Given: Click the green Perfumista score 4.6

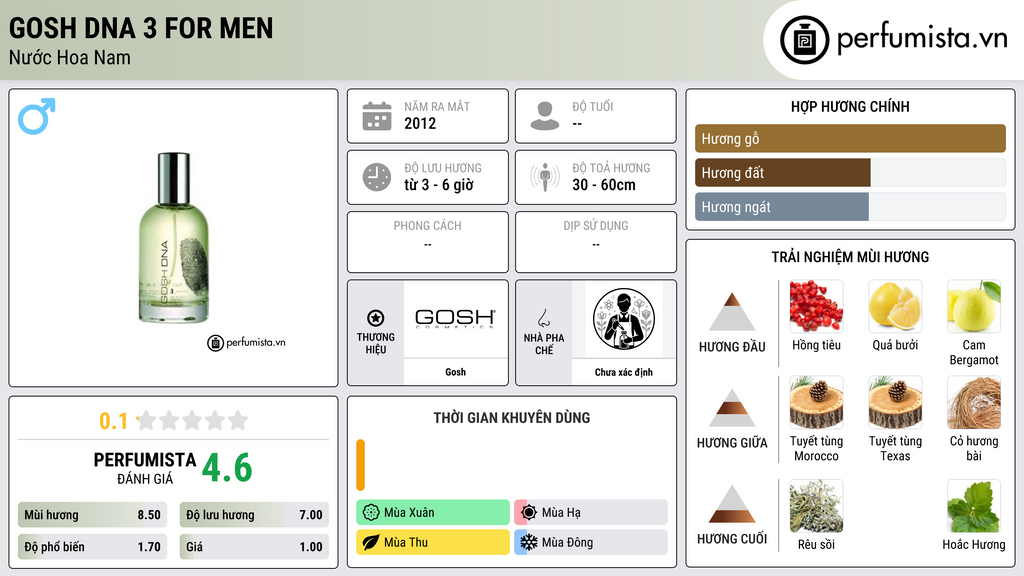Looking at the screenshot, I should tap(227, 468).
